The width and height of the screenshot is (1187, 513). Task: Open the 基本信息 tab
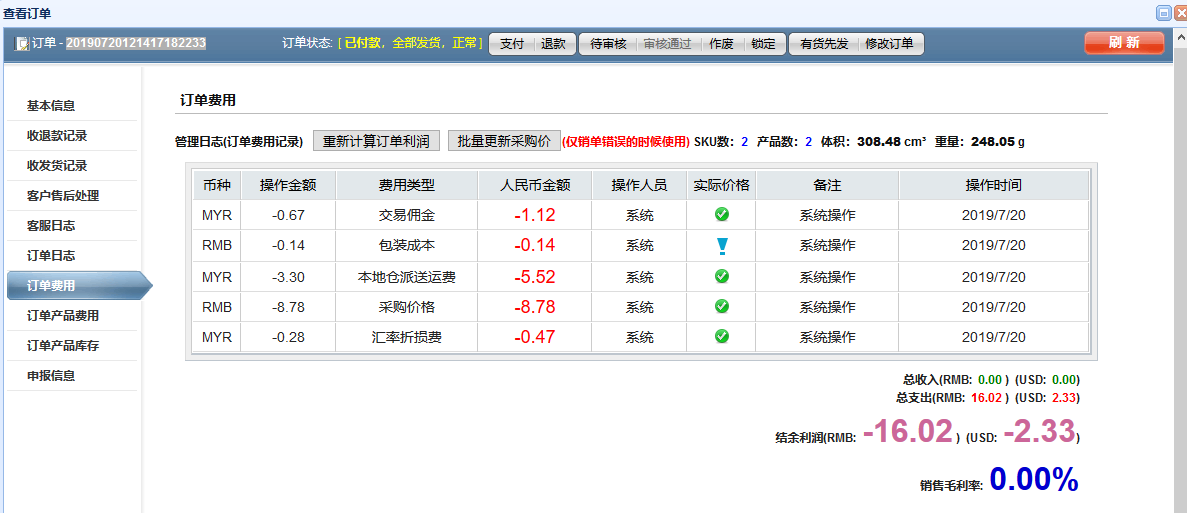click(51, 106)
